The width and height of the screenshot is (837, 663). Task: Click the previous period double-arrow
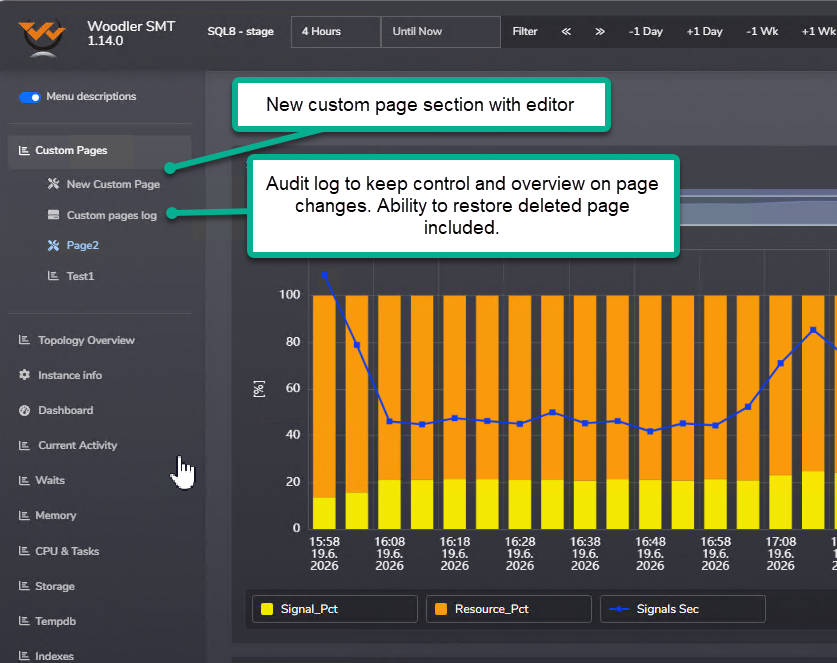coord(566,31)
